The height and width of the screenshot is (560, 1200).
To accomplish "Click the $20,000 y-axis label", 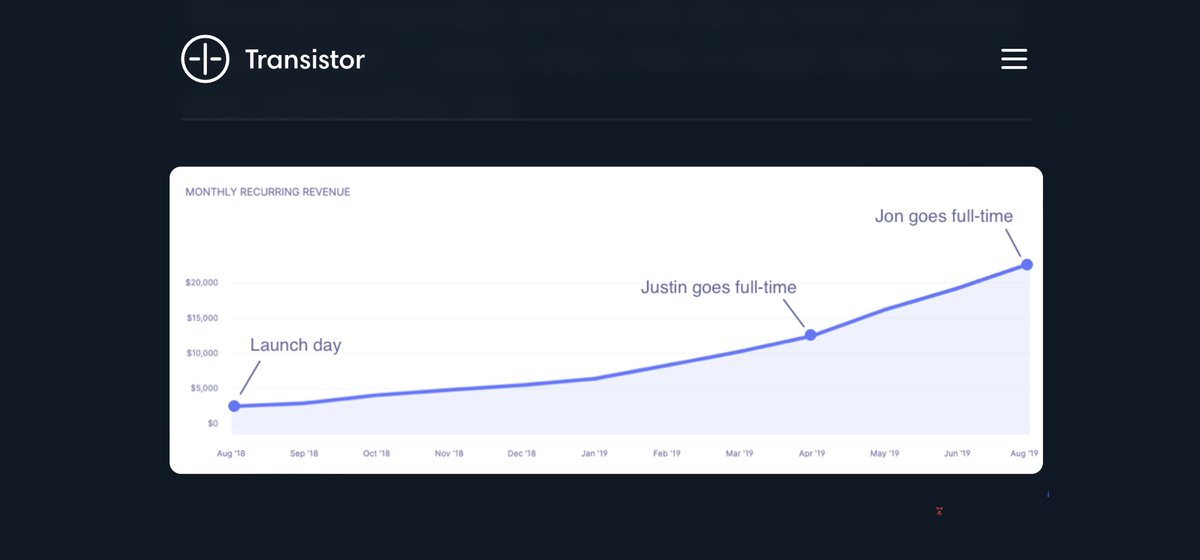I will coord(202,283).
